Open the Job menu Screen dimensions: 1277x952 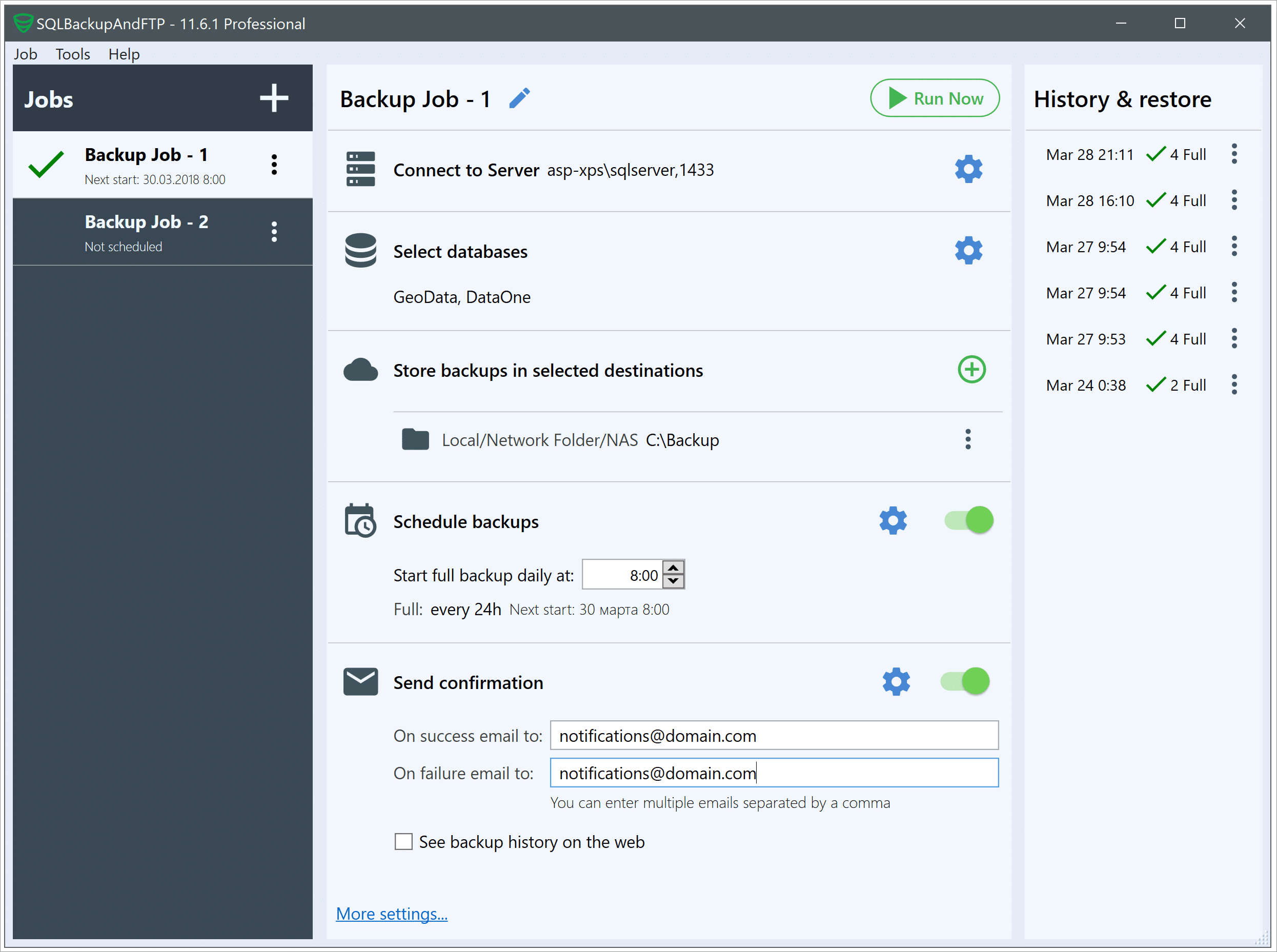coord(25,54)
